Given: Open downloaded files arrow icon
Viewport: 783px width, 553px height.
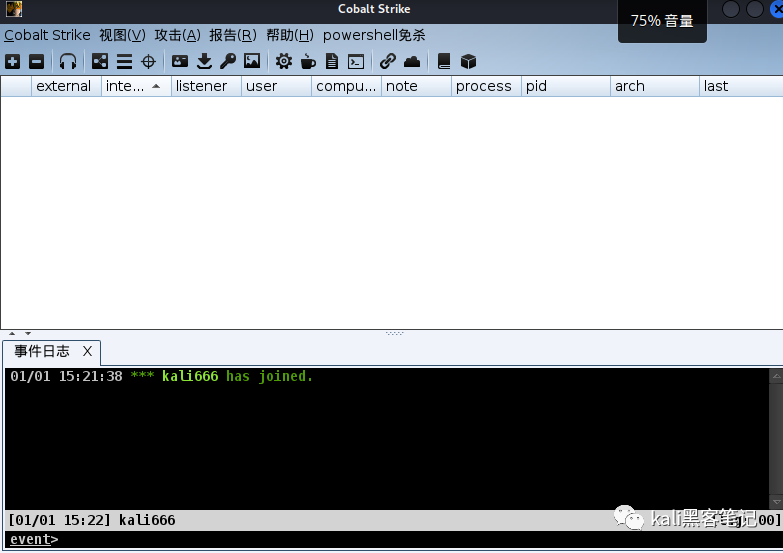Looking at the screenshot, I should pos(204,61).
